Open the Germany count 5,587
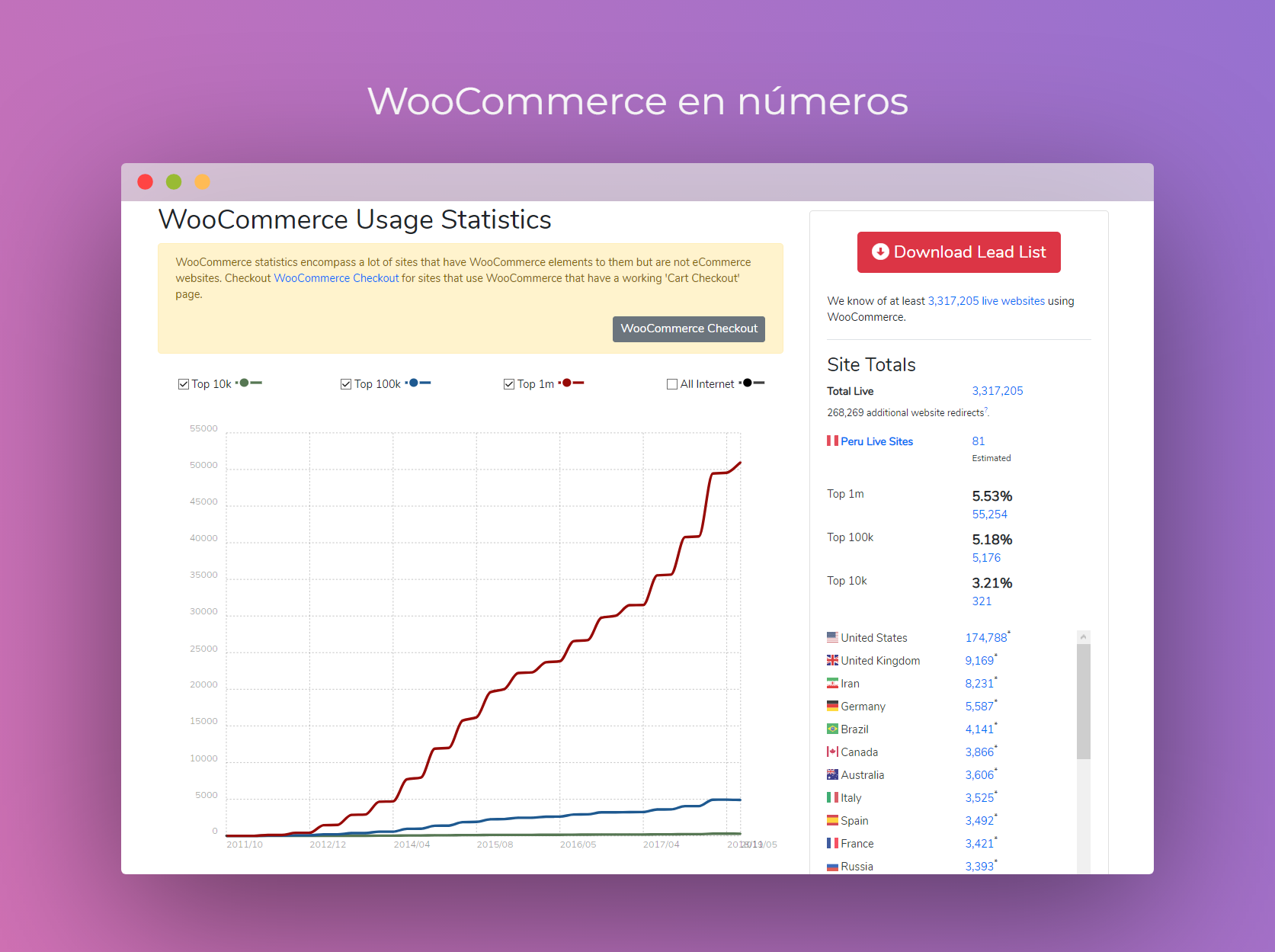 tap(979, 707)
